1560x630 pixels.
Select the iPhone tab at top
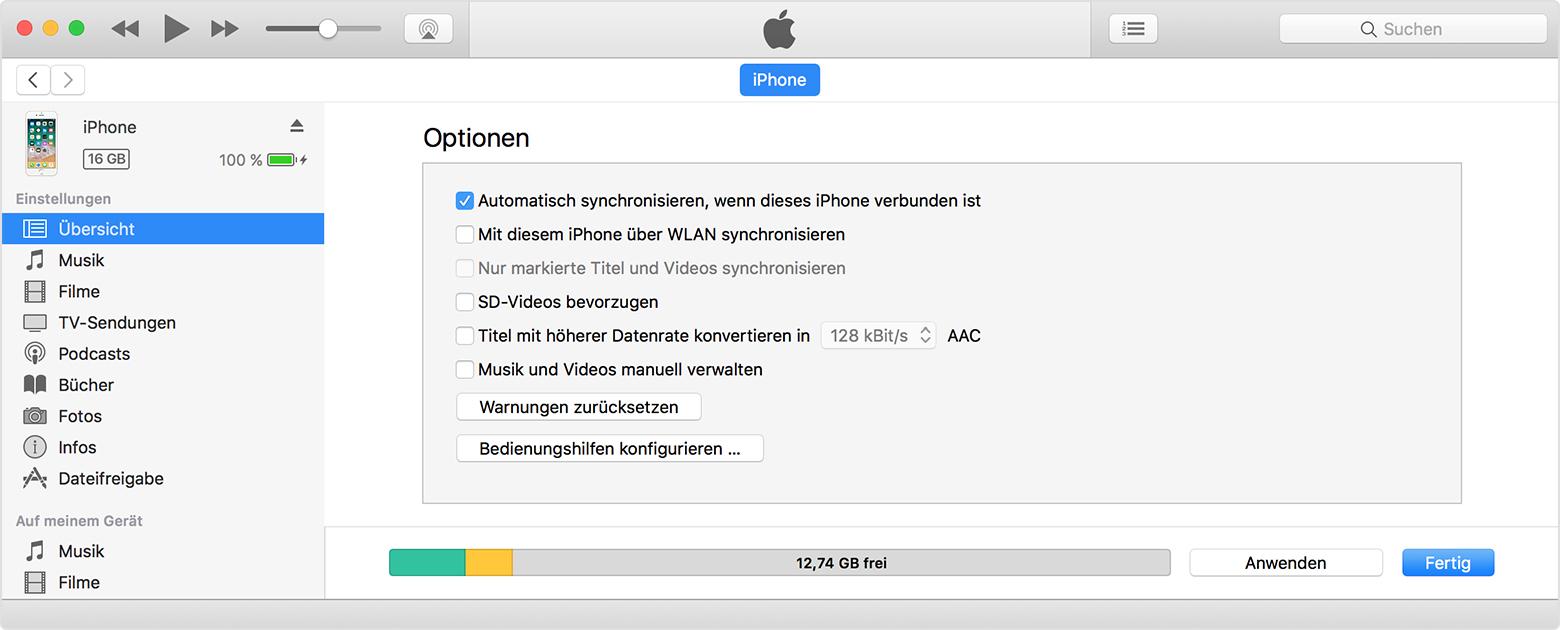pyautogui.click(x=779, y=80)
